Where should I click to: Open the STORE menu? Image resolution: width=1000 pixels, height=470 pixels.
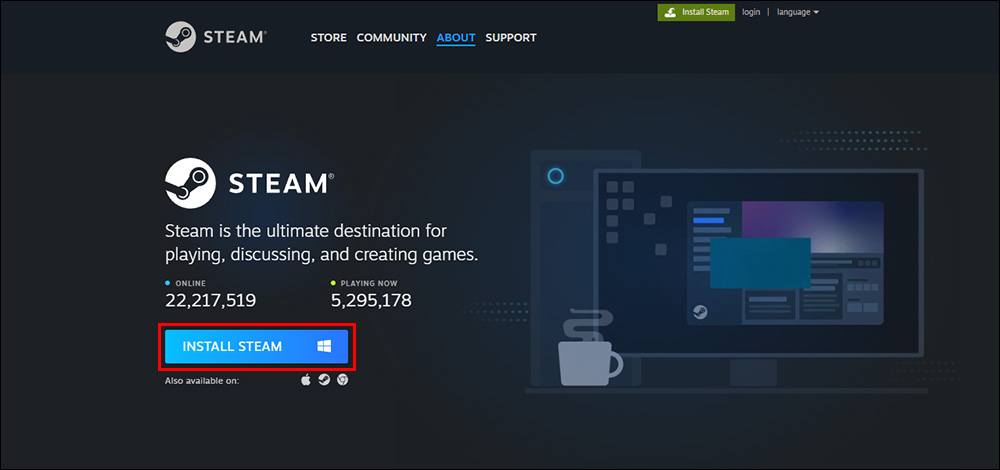[328, 38]
